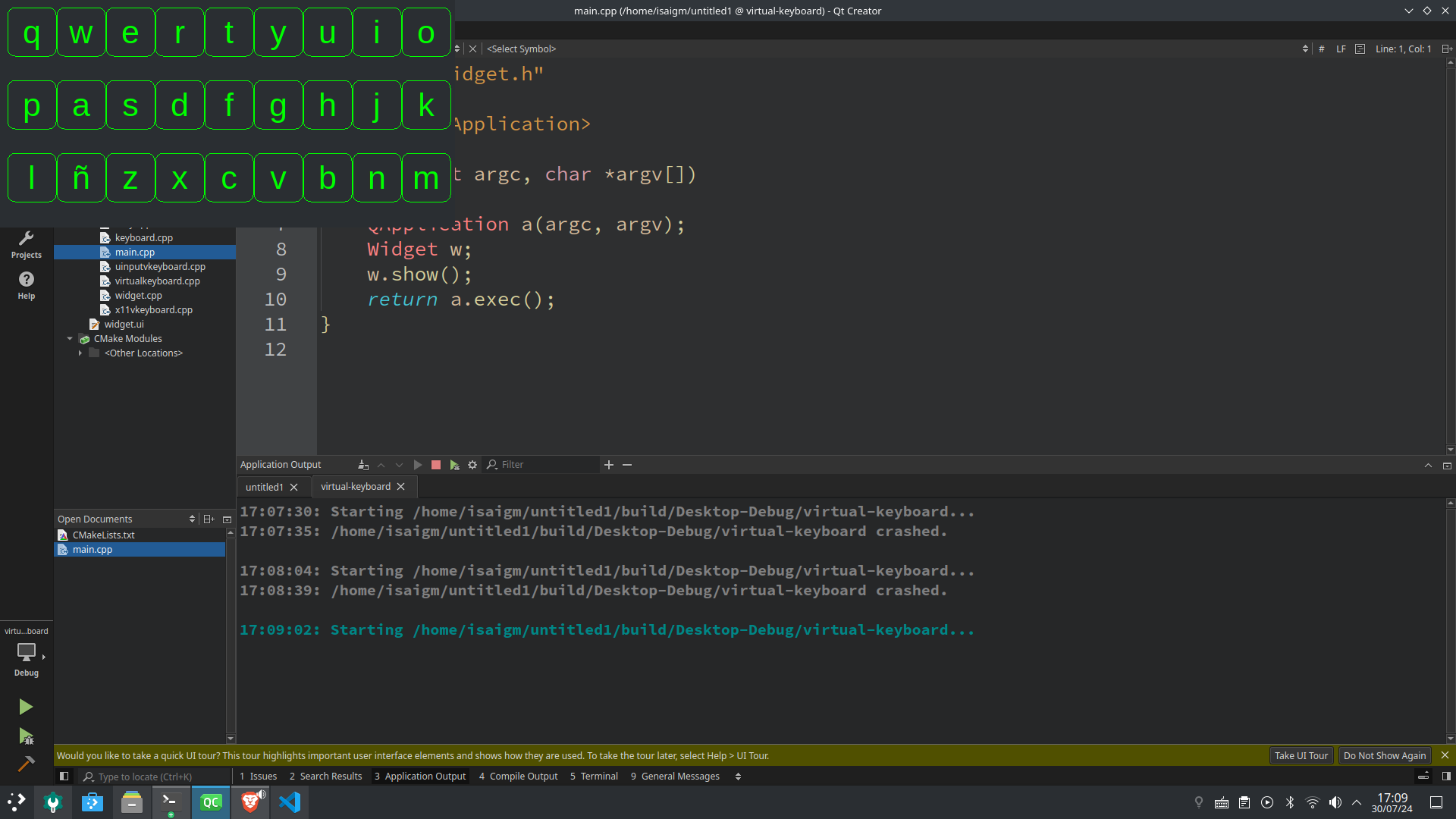Close the untitled1 output tab

point(294,487)
